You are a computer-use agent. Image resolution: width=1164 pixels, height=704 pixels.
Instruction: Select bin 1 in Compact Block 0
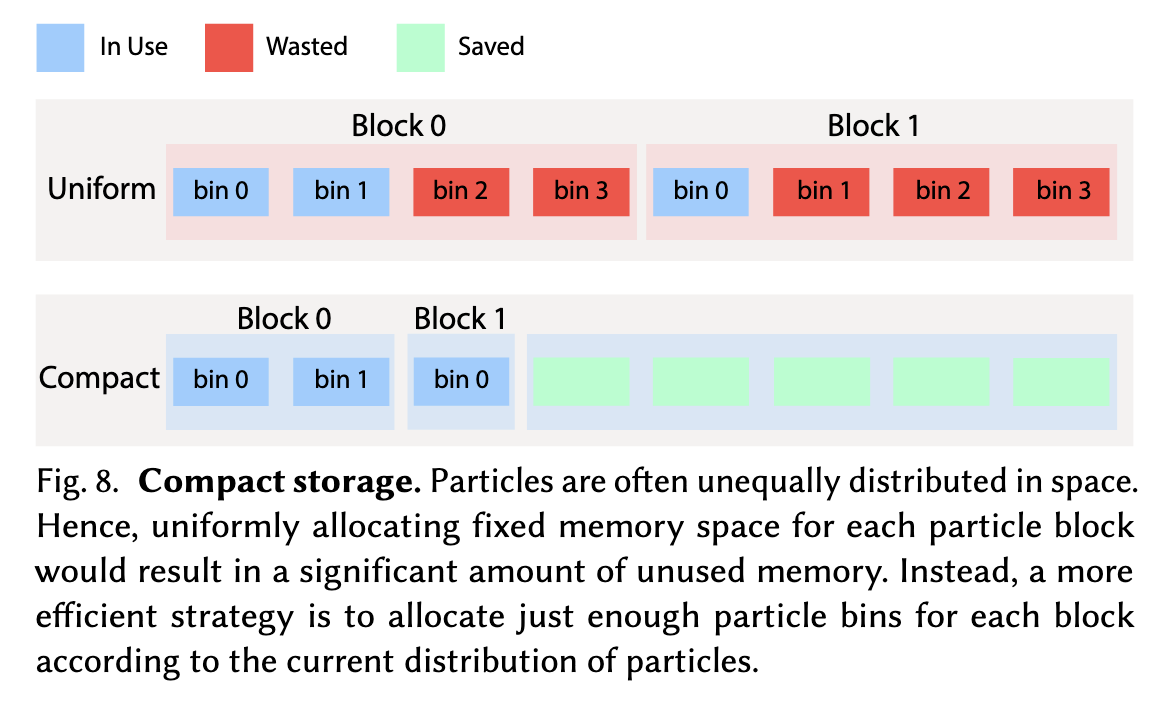(x=341, y=382)
